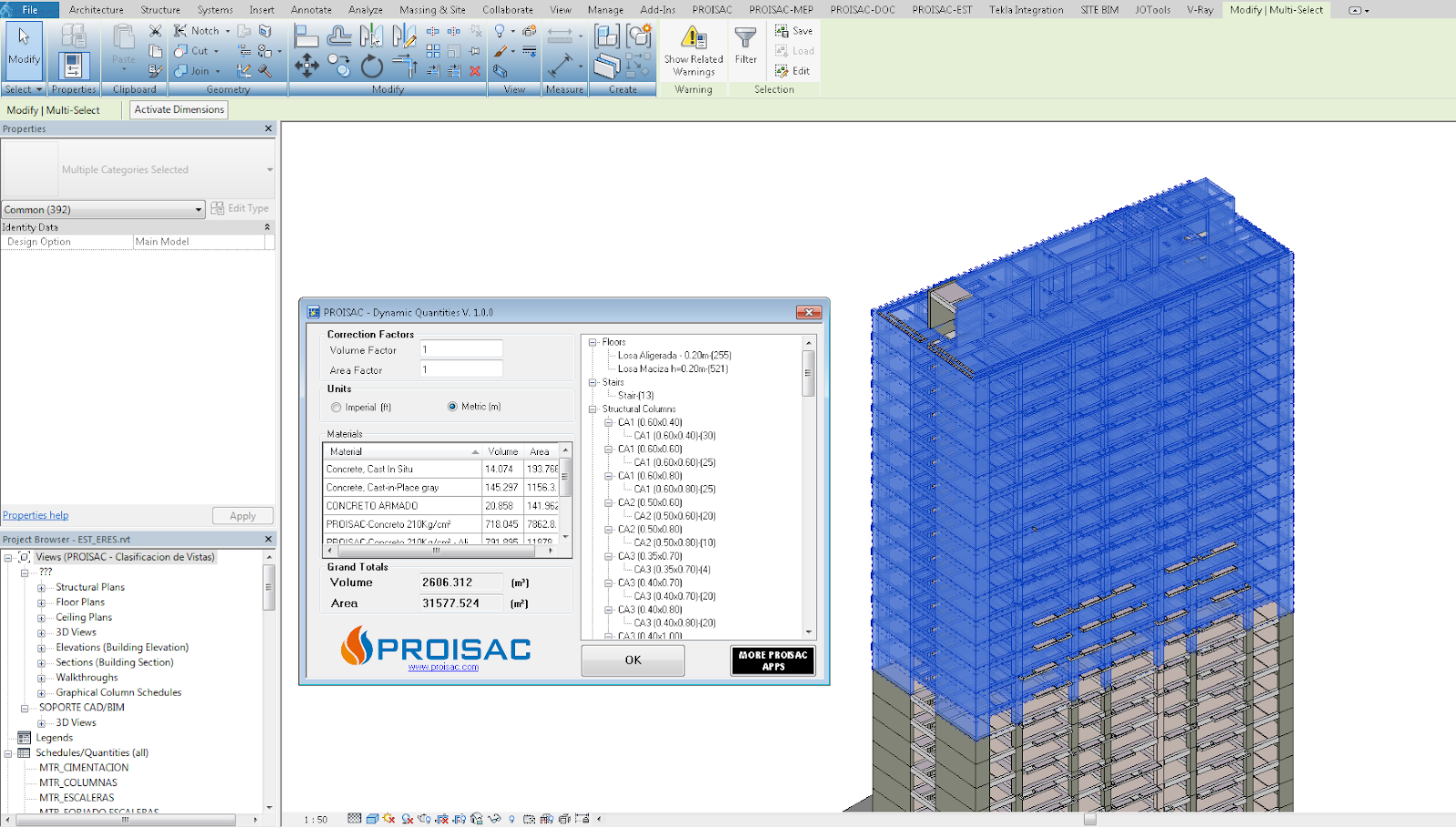Screen dimensions: 1456x828
Task: Click the Measure dimension tool
Action: pyautogui.click(x=561, y=66)
